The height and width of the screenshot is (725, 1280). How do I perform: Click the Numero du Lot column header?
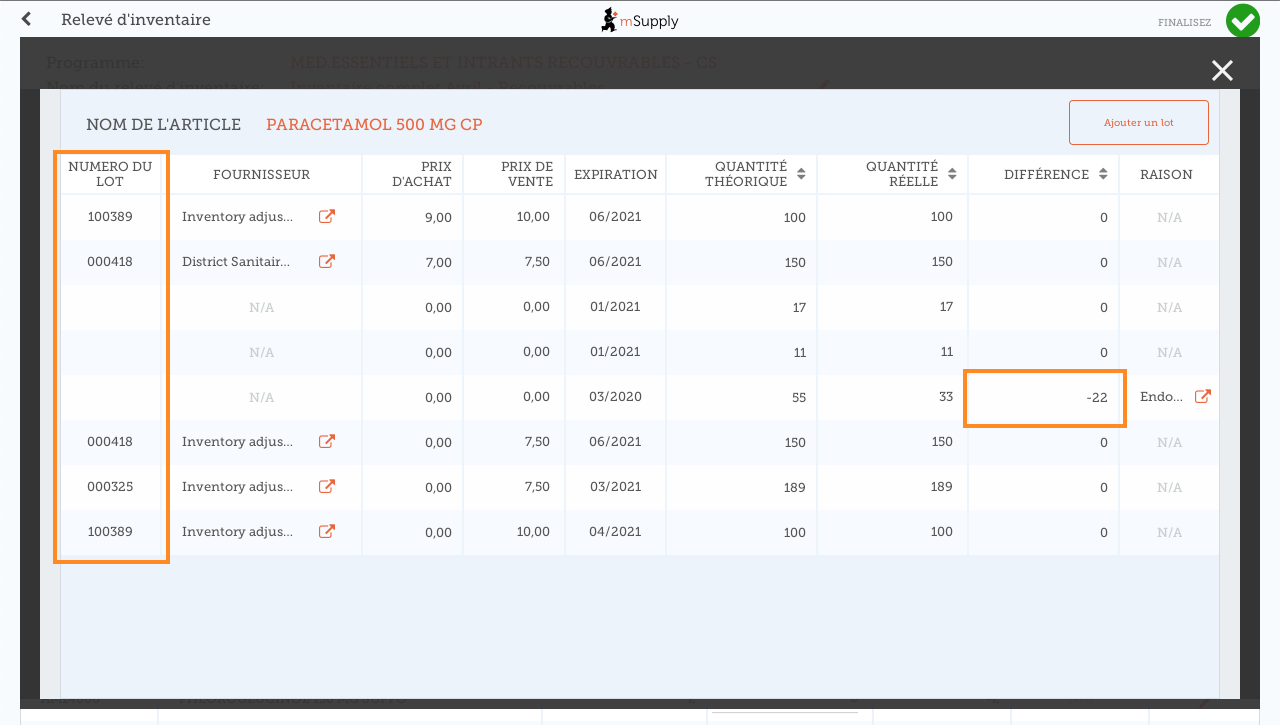[x=110, y=174]
